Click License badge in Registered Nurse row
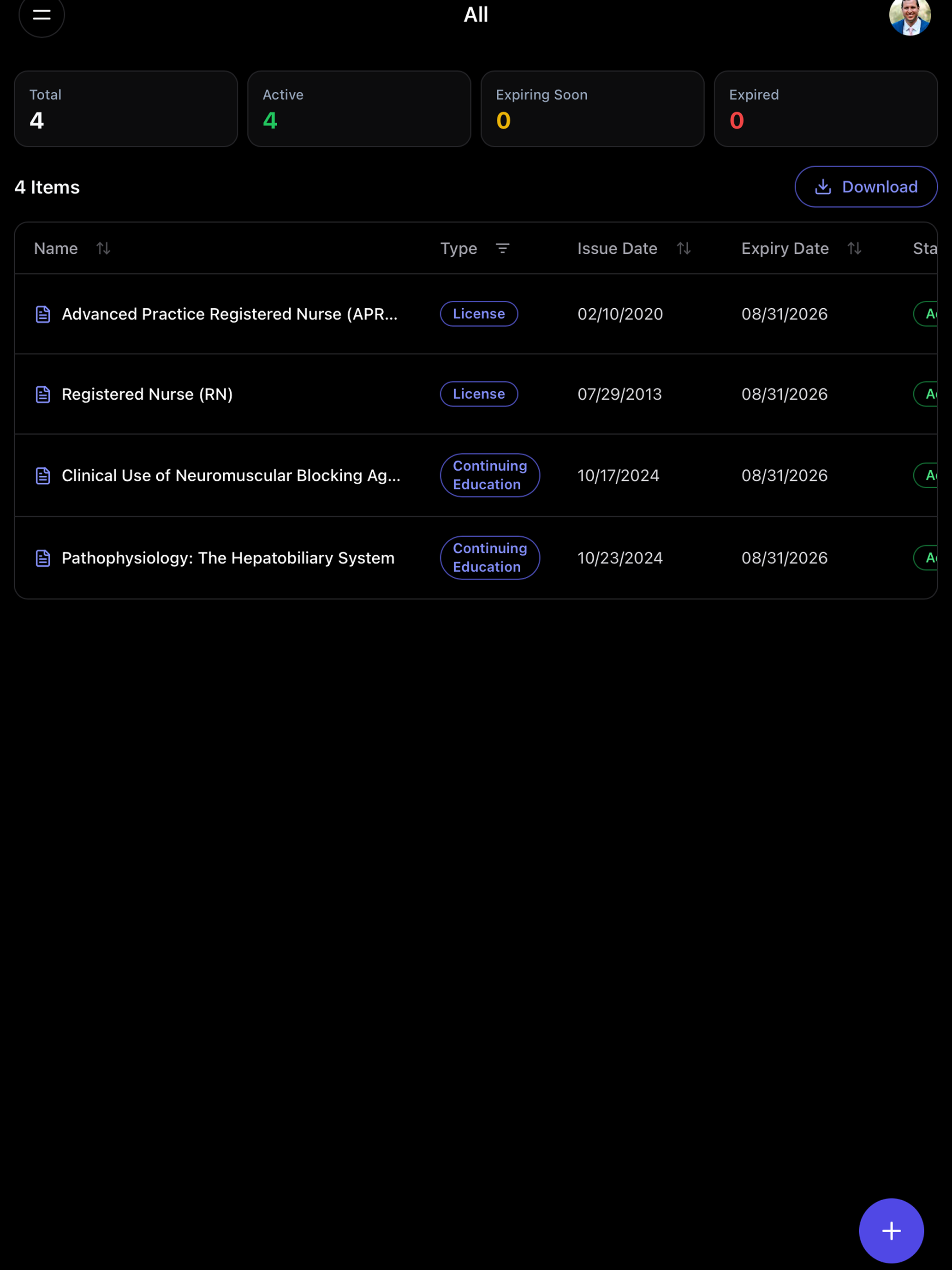 (x=479, y=395)
